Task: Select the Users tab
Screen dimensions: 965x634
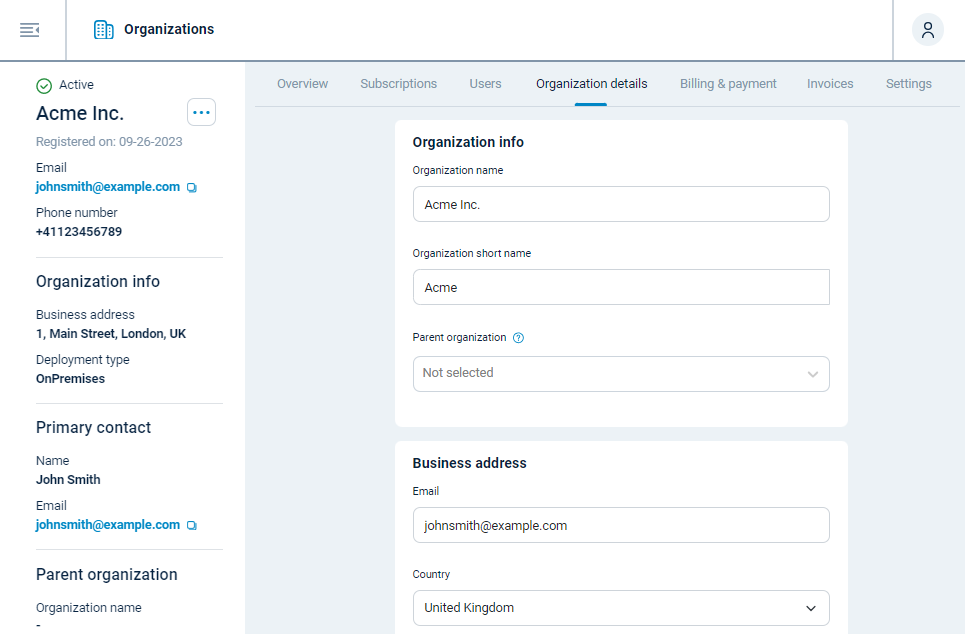Action: tap(485, 83)
